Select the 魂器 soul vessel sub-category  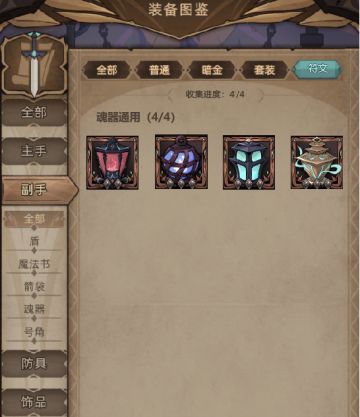coord(34,309)
